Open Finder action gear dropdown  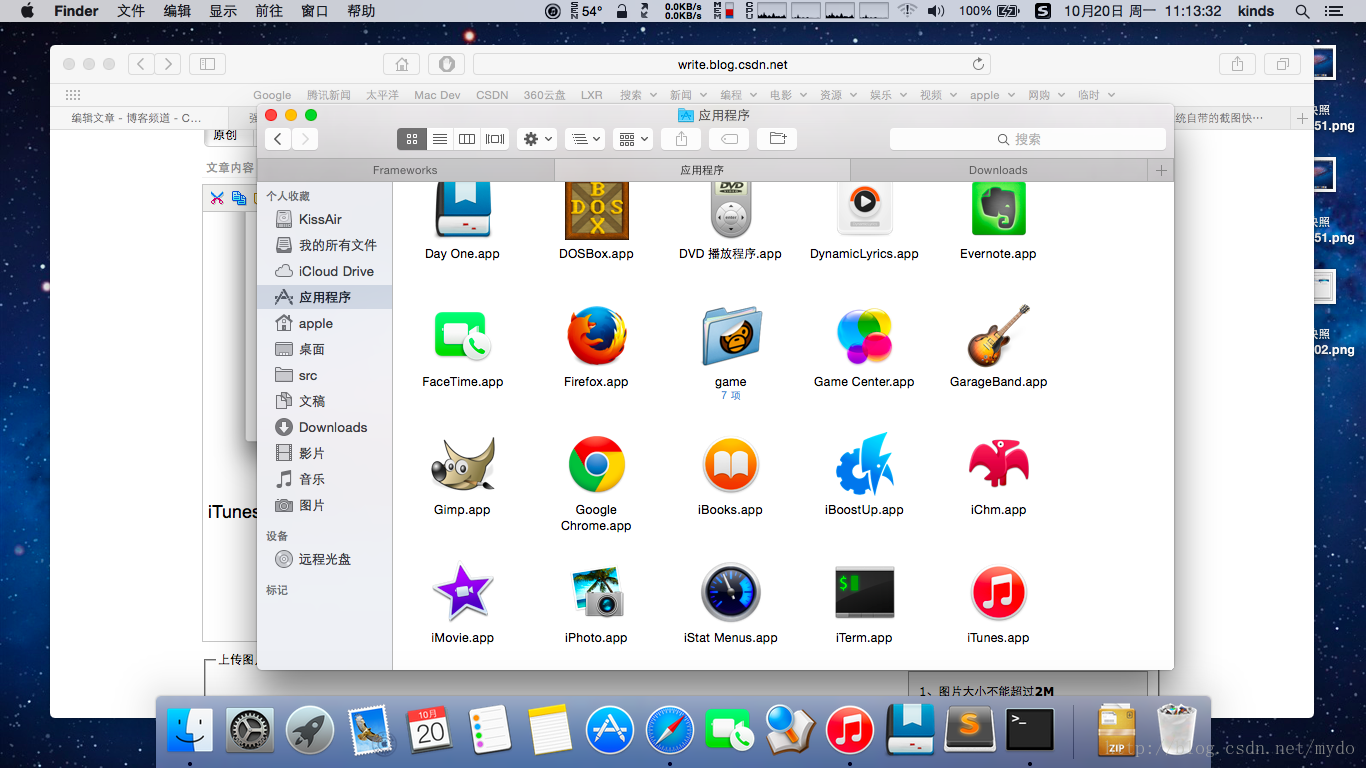[x=537, y=139]
